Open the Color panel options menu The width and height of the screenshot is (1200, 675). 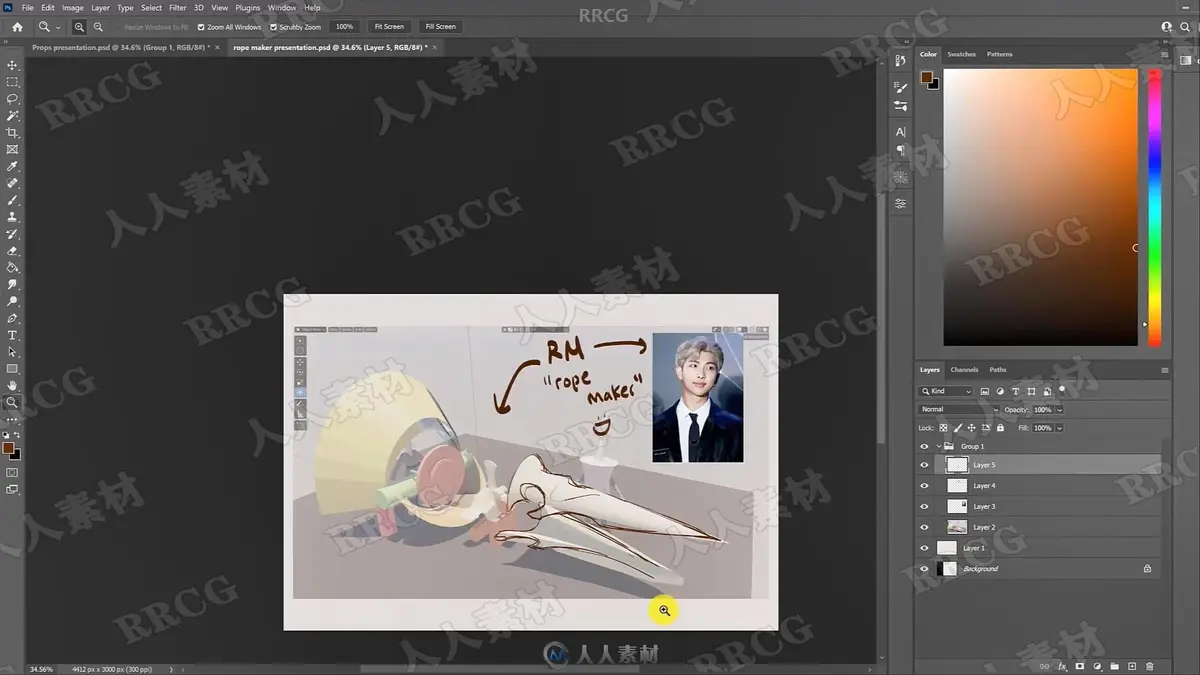coord(1164,54)
